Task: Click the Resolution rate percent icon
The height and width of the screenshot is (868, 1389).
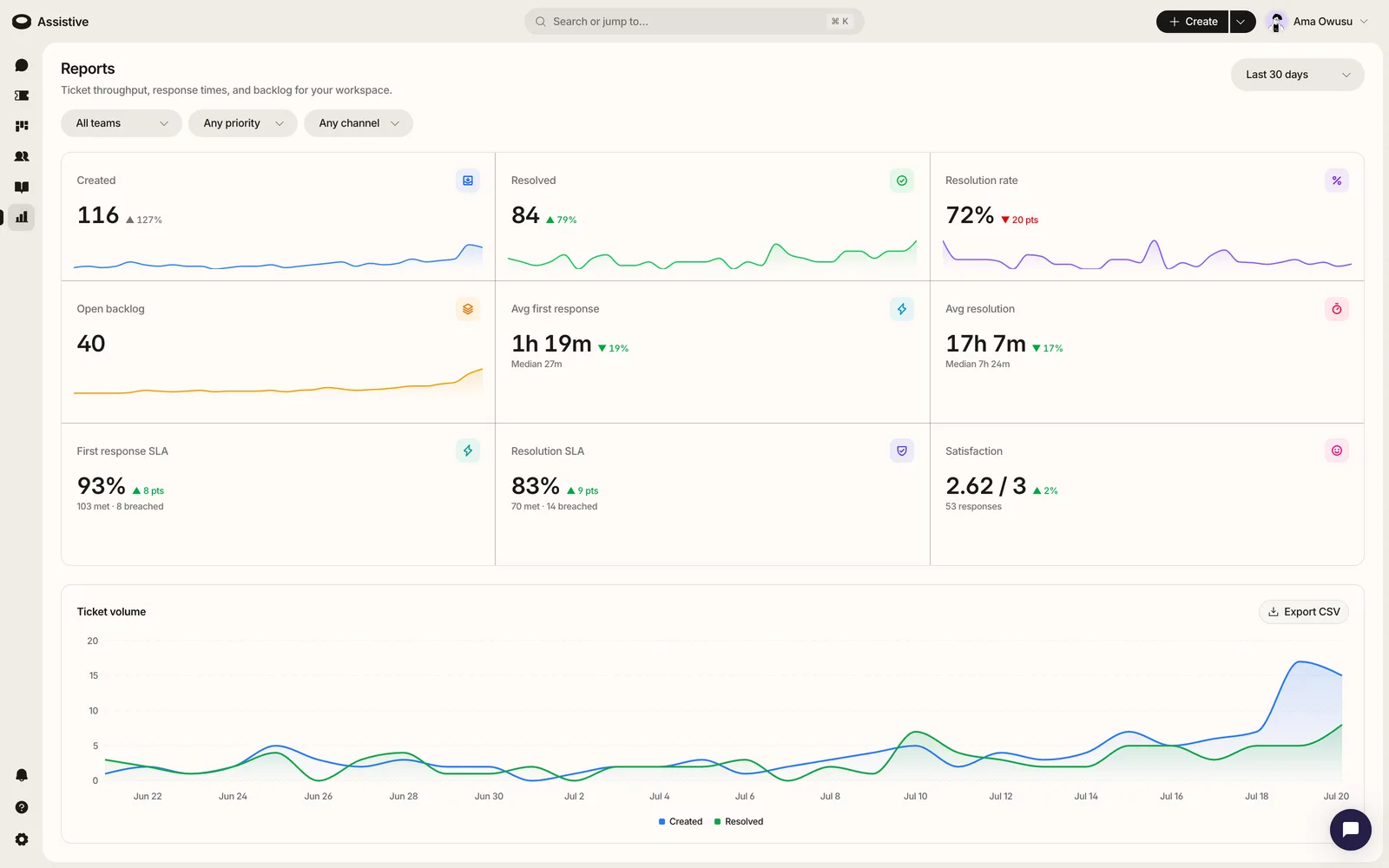Action: [1337, 181]
